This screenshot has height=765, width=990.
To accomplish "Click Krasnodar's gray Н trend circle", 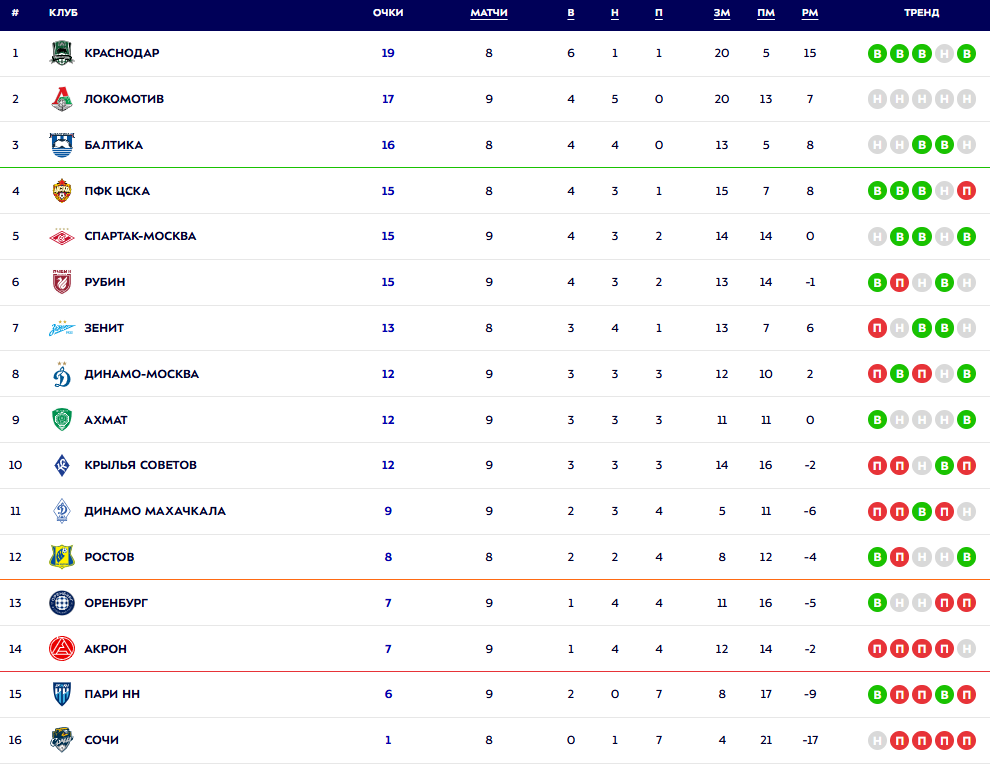I will 944,53.
